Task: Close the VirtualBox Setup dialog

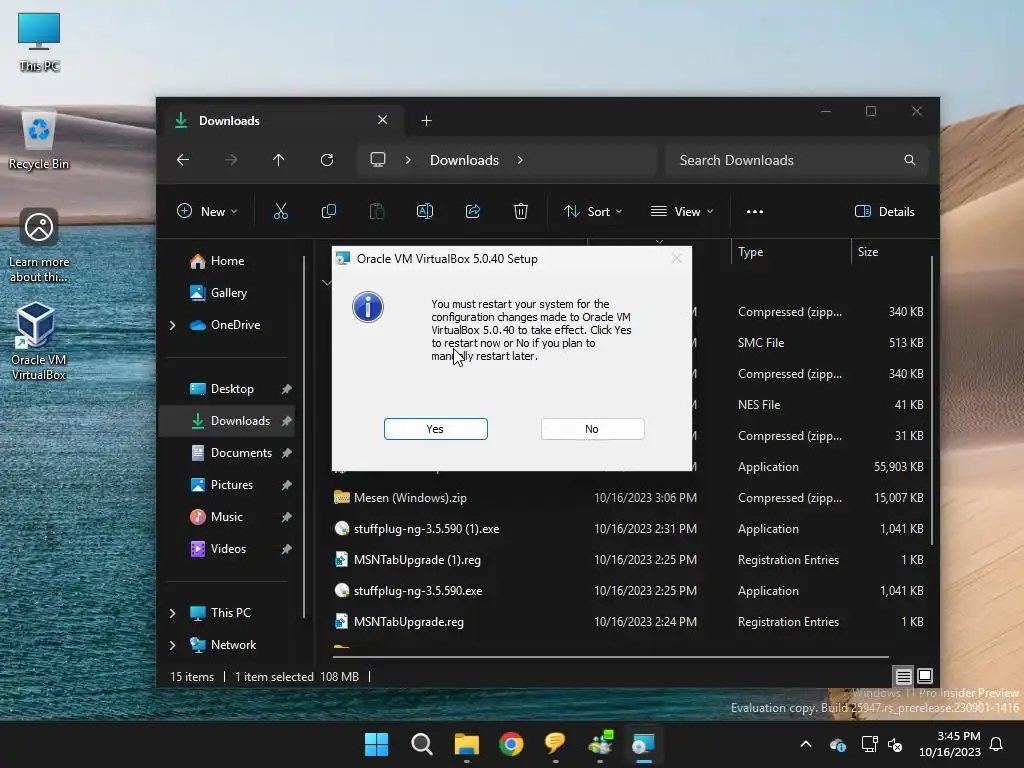Action: [677, 259]
